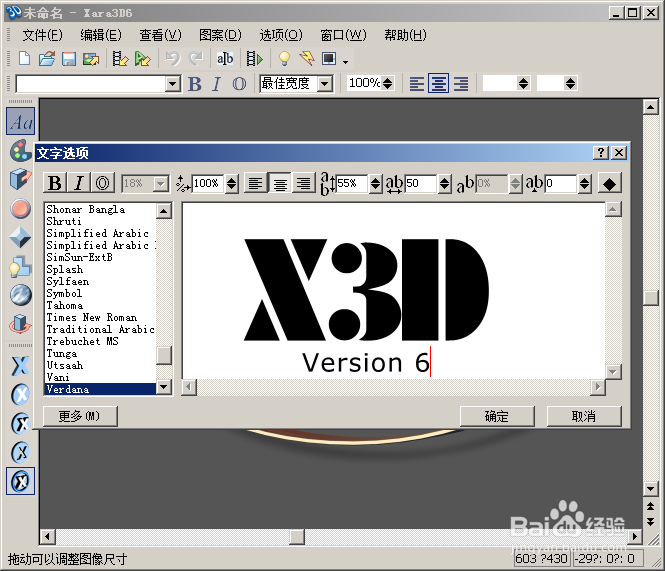
Task: Open the 选项(O) menu
Action: (280, 35)
